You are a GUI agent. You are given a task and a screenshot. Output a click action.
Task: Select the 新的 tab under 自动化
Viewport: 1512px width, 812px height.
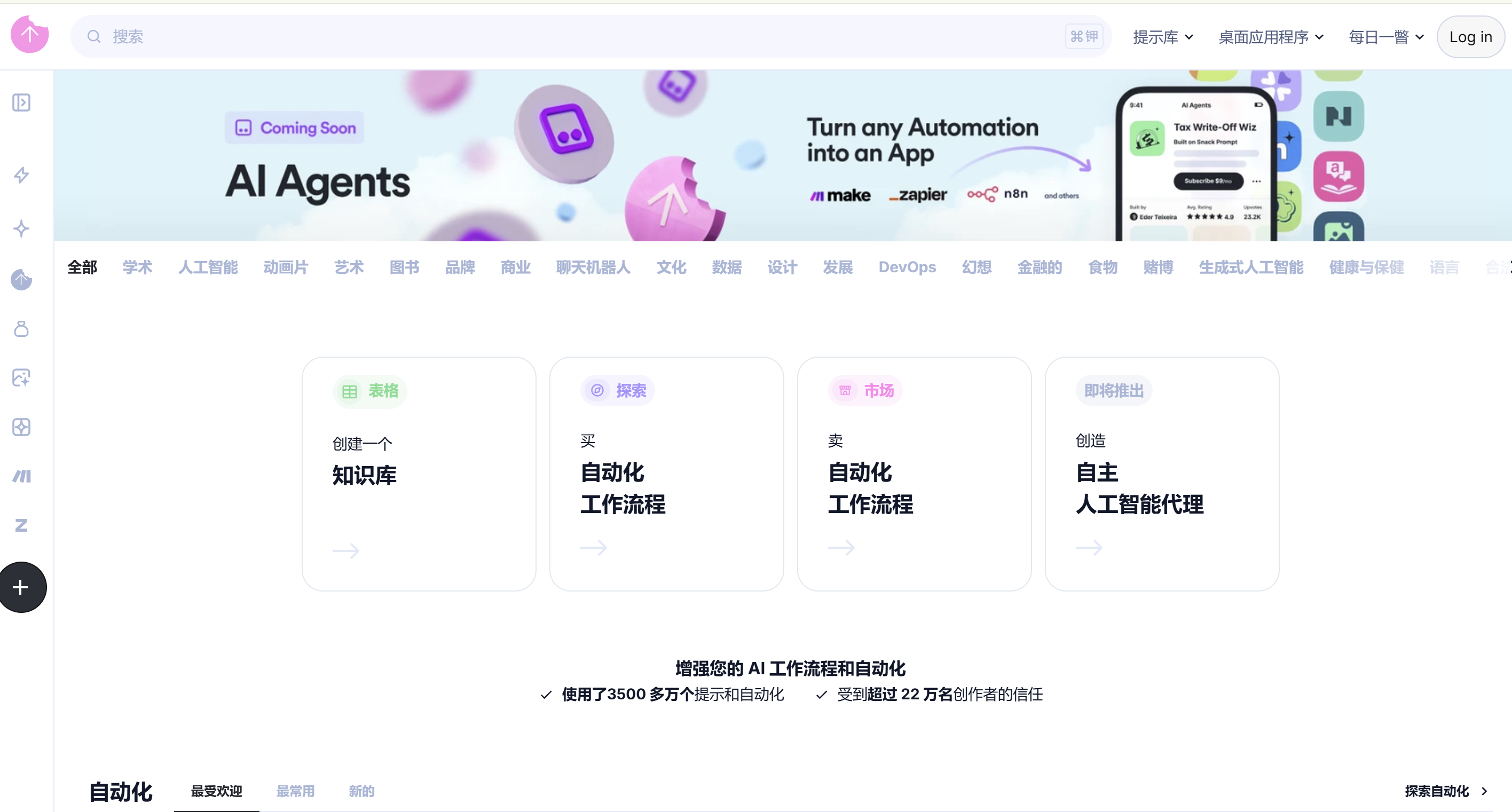coord(361,791)
